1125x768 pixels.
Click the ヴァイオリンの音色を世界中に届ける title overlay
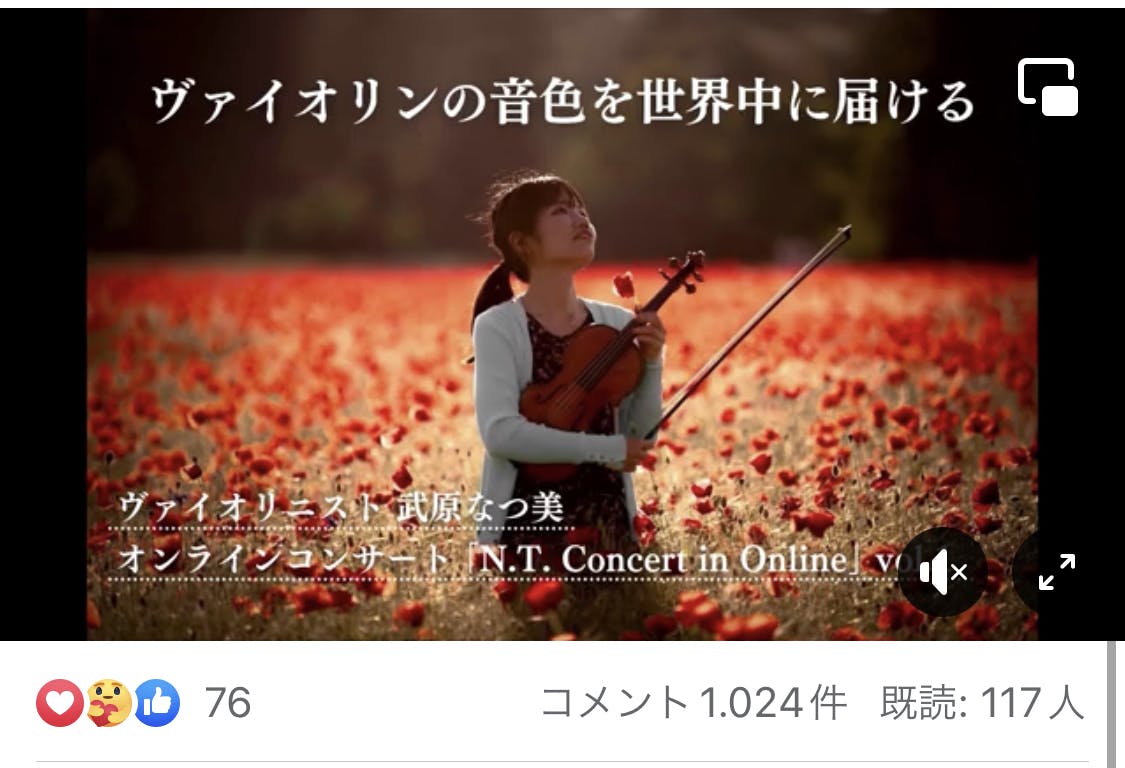562,101
